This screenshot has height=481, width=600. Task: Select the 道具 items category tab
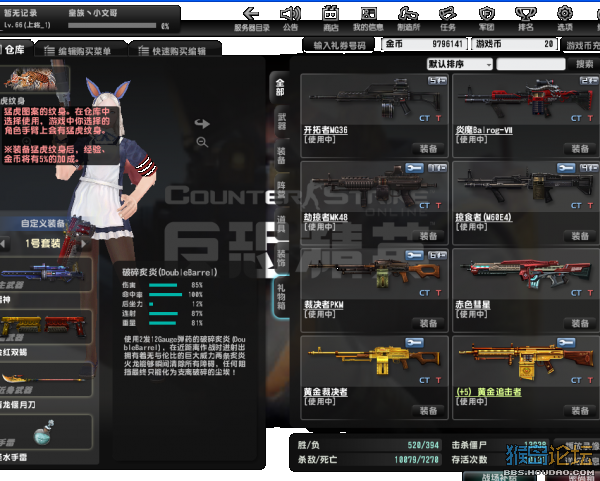click(281, 224)
